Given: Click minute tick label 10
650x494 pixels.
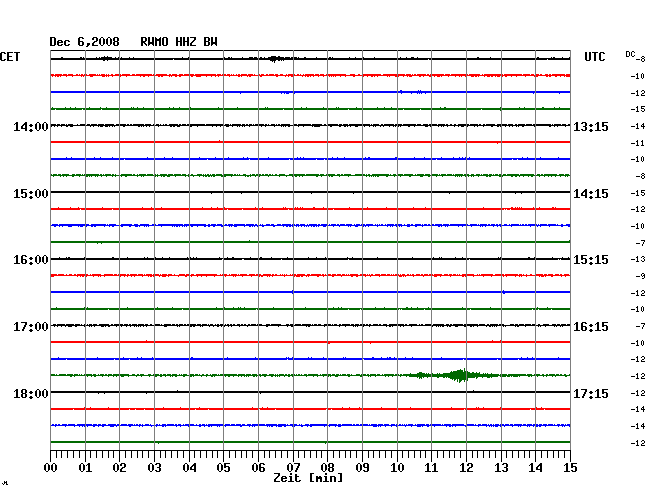Looking at the screenshot, I should pyautogui.click(x=397, y=467).
